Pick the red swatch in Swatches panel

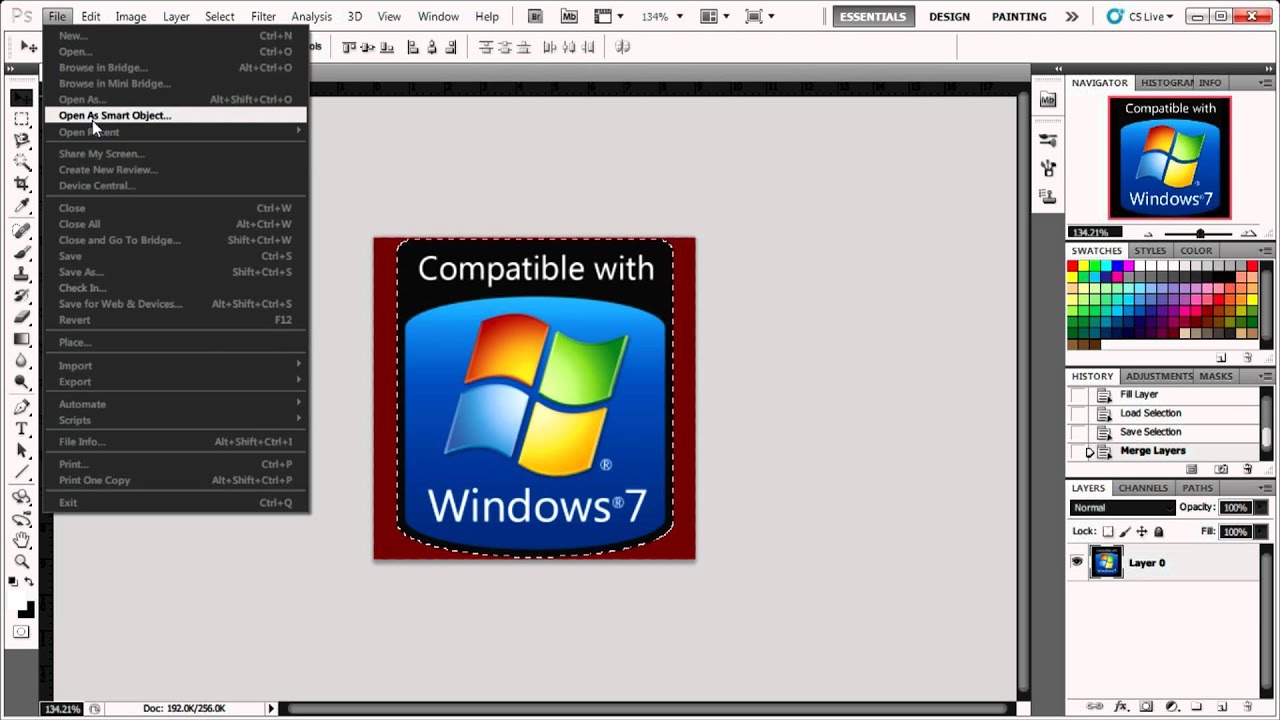point(1073,266)
